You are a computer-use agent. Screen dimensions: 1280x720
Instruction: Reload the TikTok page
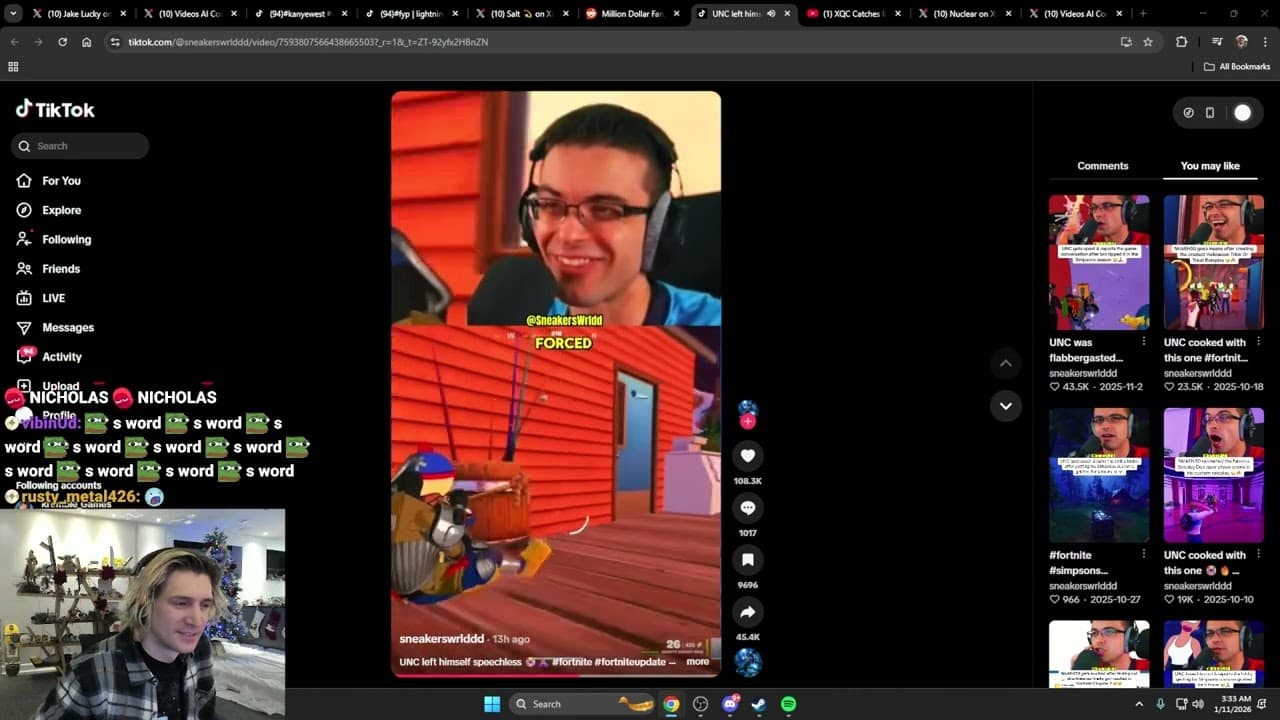pos(62,42)
